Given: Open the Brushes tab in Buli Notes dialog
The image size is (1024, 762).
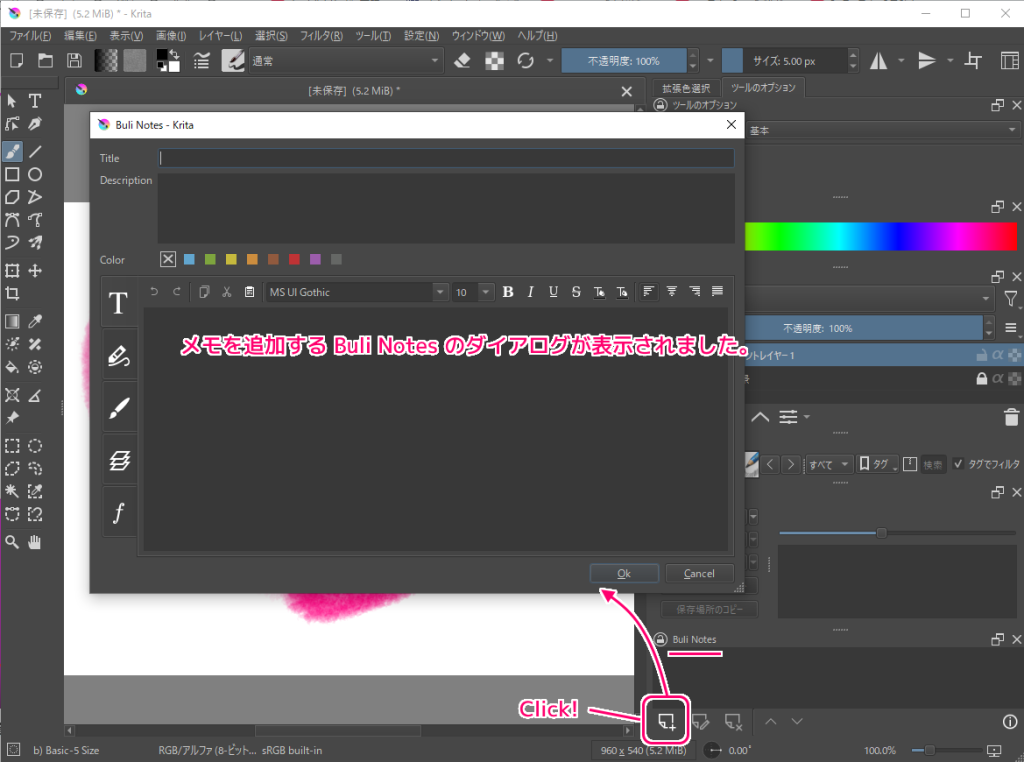Looking at the screenshot, I should click(119, 408).
